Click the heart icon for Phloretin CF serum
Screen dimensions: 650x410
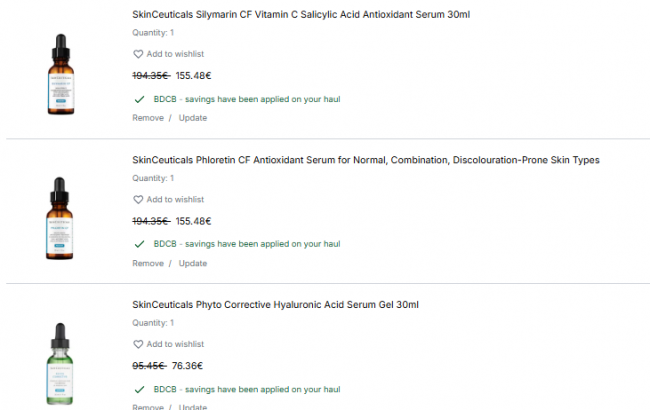click(138, 200)
